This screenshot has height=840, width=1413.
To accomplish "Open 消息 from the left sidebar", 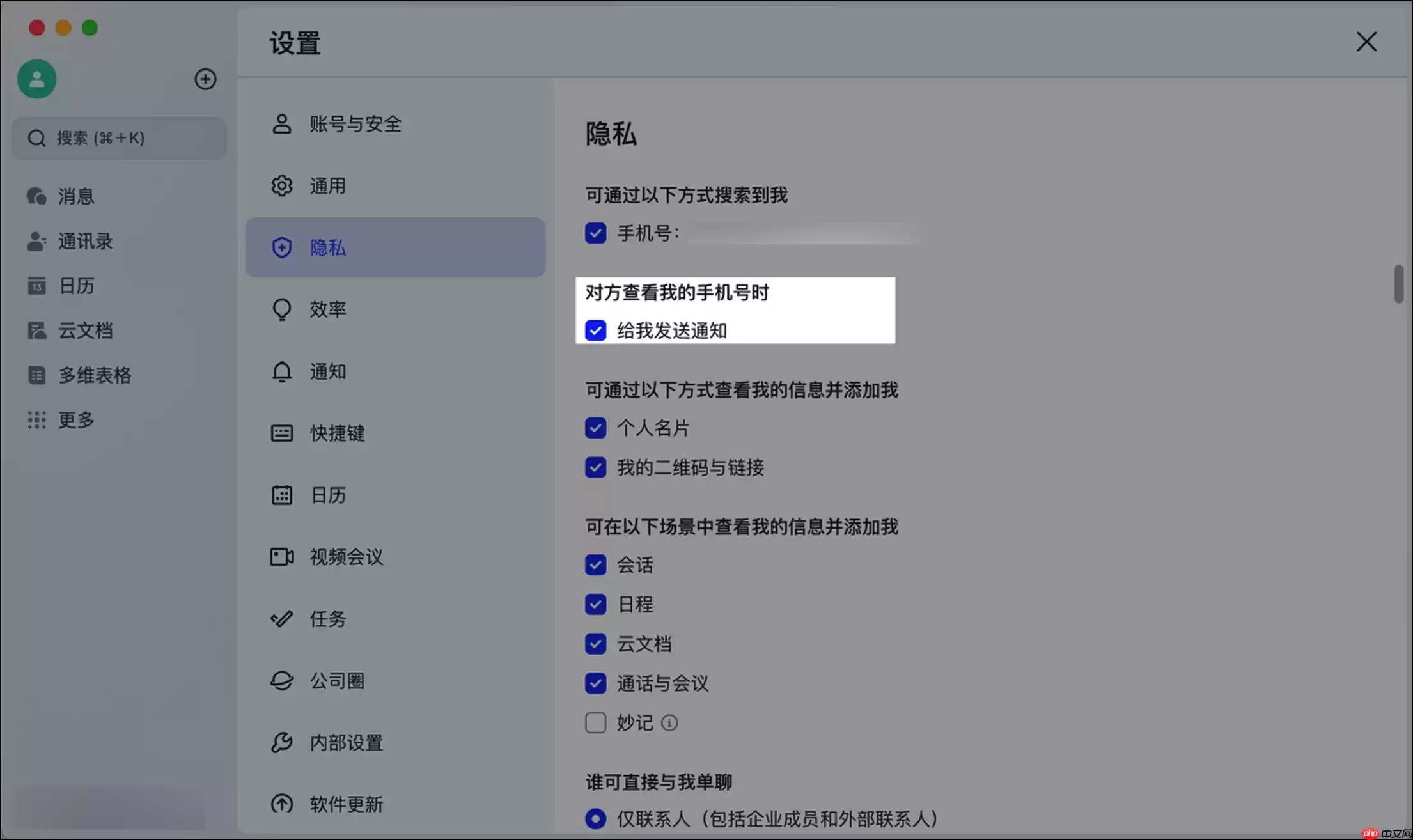I will point(75,196).
